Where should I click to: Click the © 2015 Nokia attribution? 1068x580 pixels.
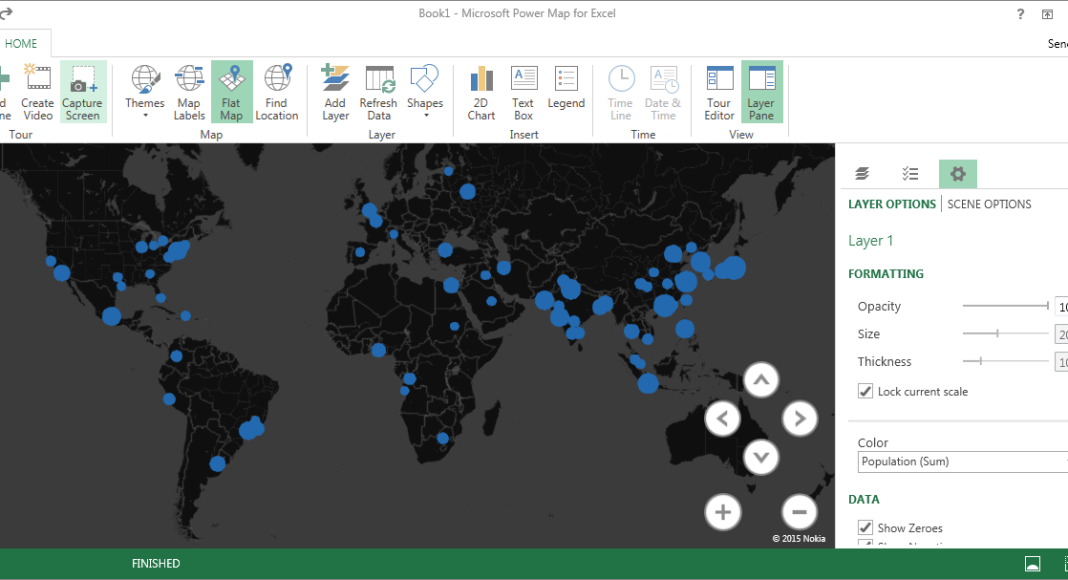pos(799,538)
